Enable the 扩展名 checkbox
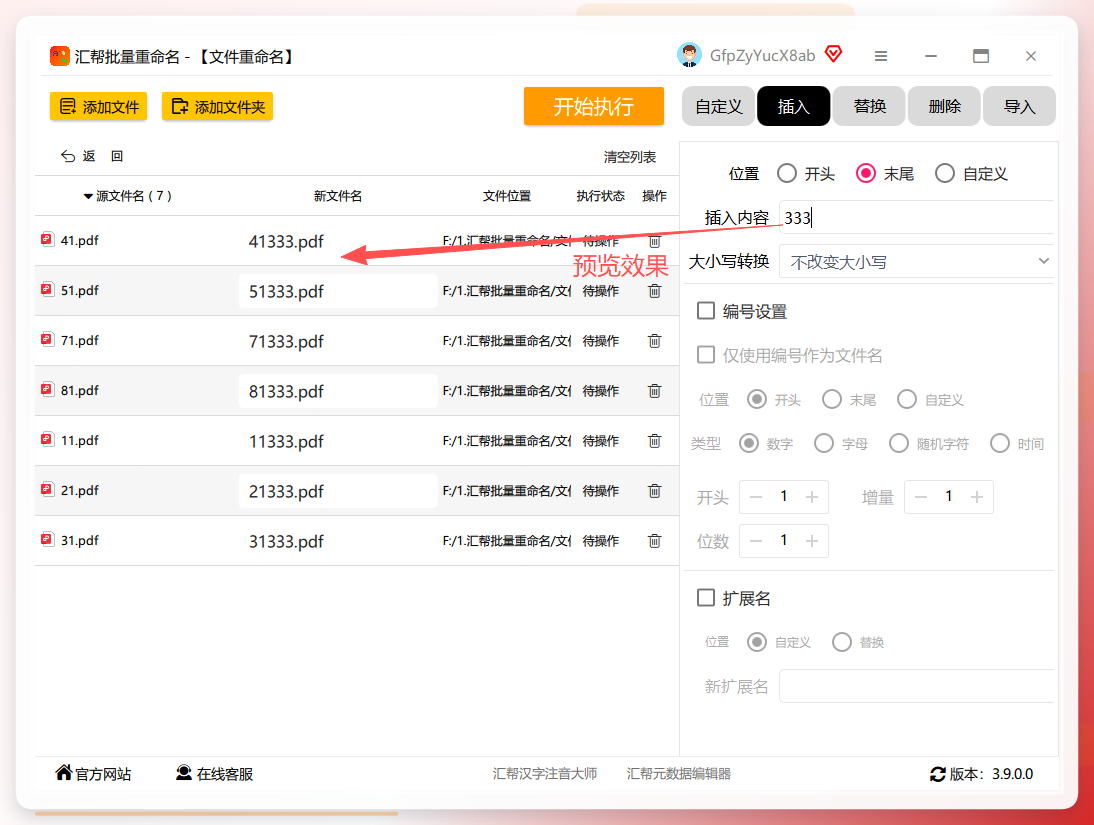Image resolution: width=1094 pixels, height=825 pixels. point(706,597)
